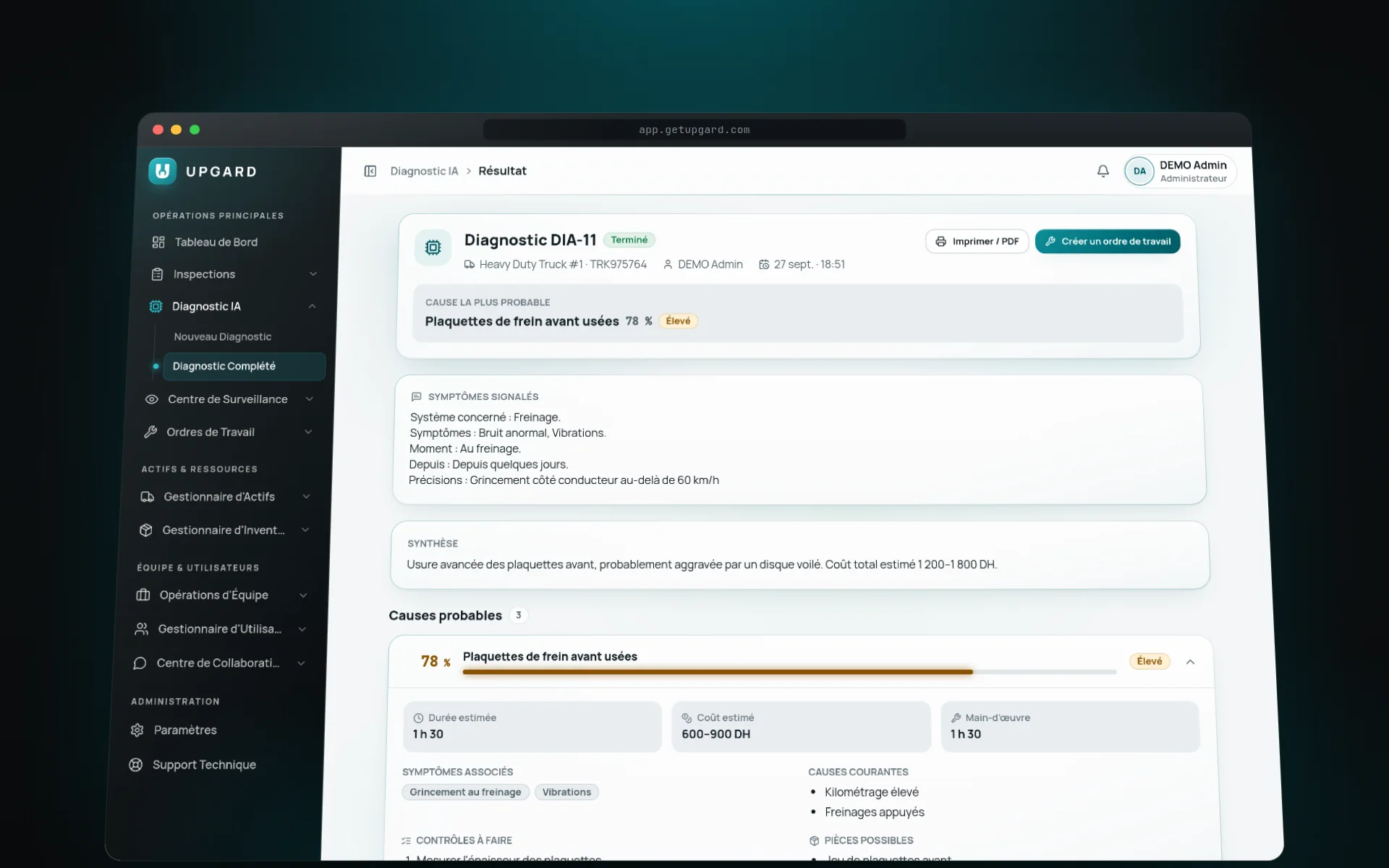1389x868 pixels.
Task: Click Imprimer / PDF button
Action: click(x=977, y=242)
